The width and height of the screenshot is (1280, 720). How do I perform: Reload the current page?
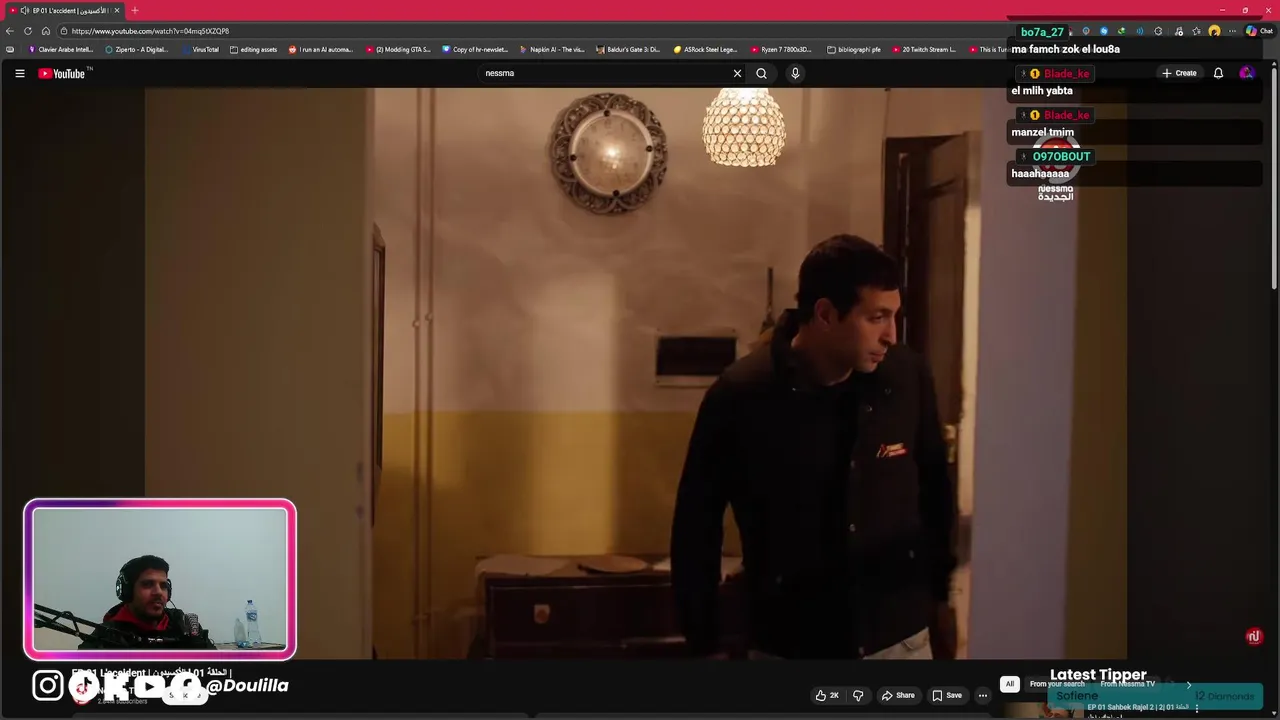[x=28, y=31]
